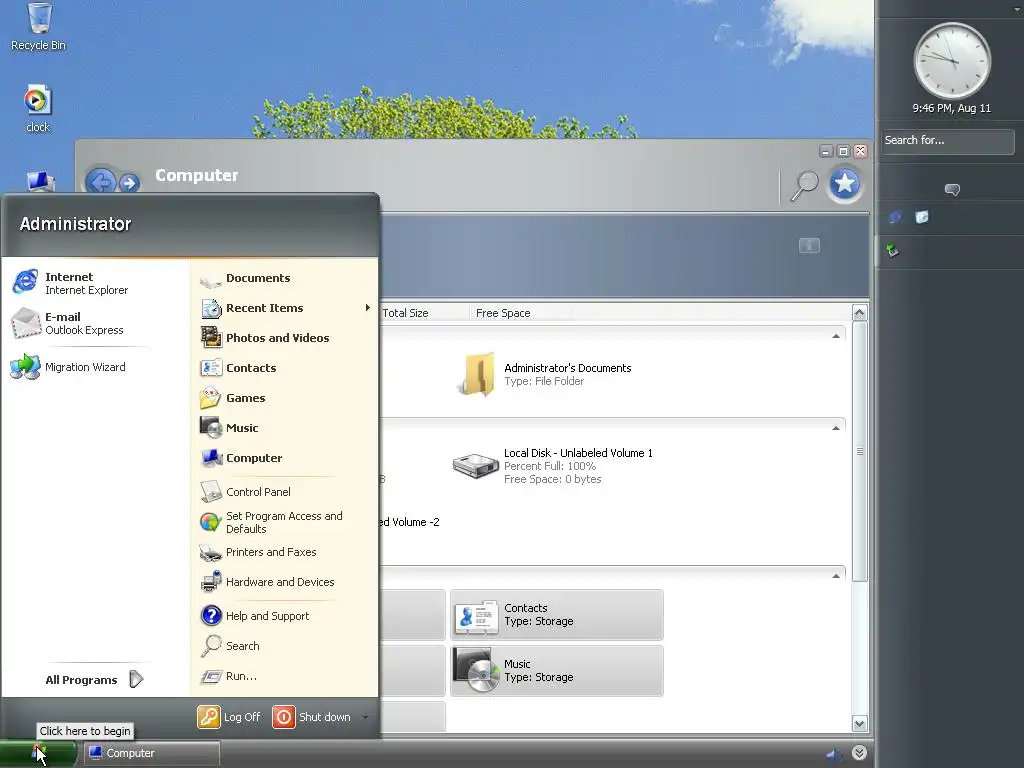
Task: Click the scrollbar up arrow in the Computer window
Action: pyautogui.click(x=859, y=313)
